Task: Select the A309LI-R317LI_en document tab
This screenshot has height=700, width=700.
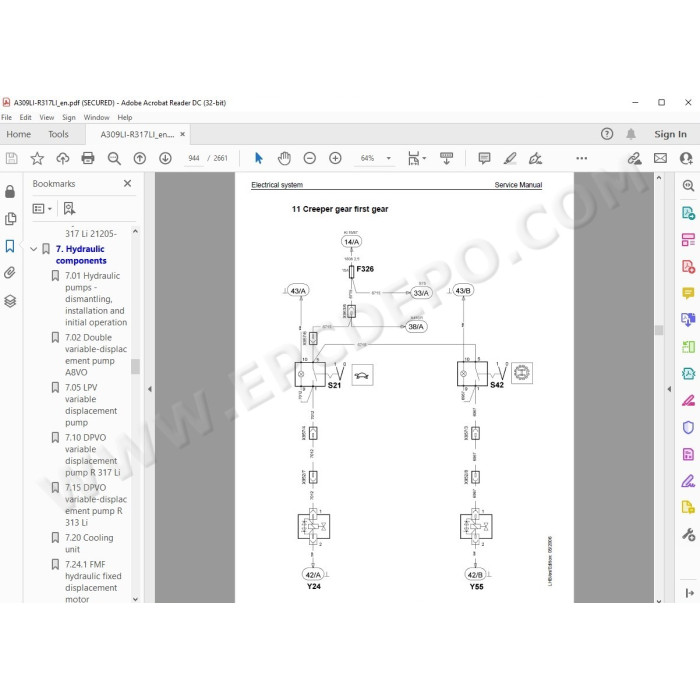Action: tap(137, 134)
